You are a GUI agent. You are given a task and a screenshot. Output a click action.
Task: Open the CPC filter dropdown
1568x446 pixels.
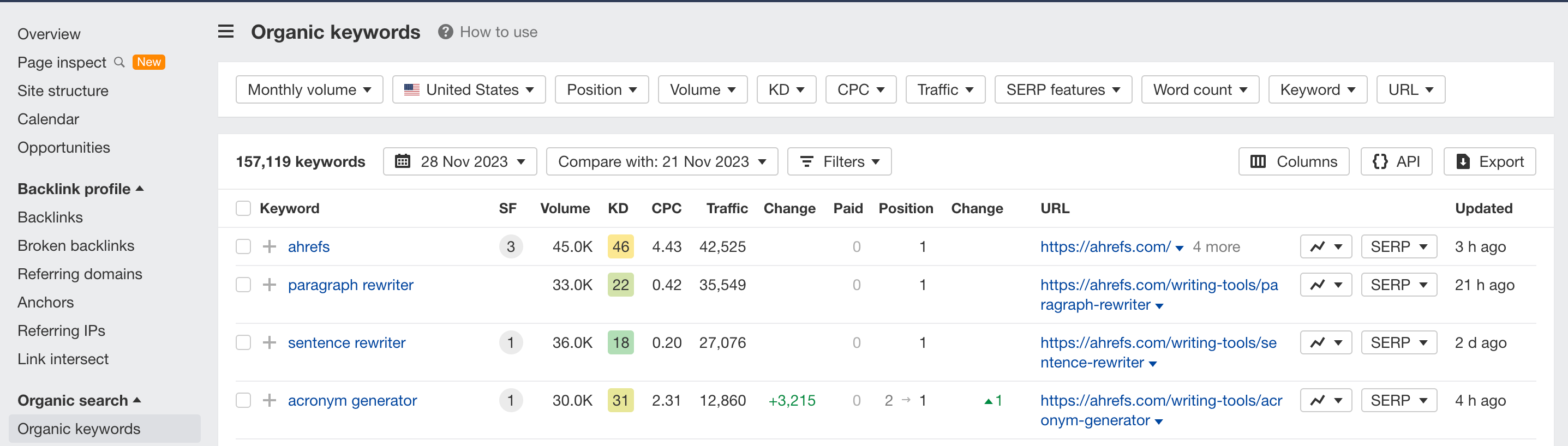[861, 89]
